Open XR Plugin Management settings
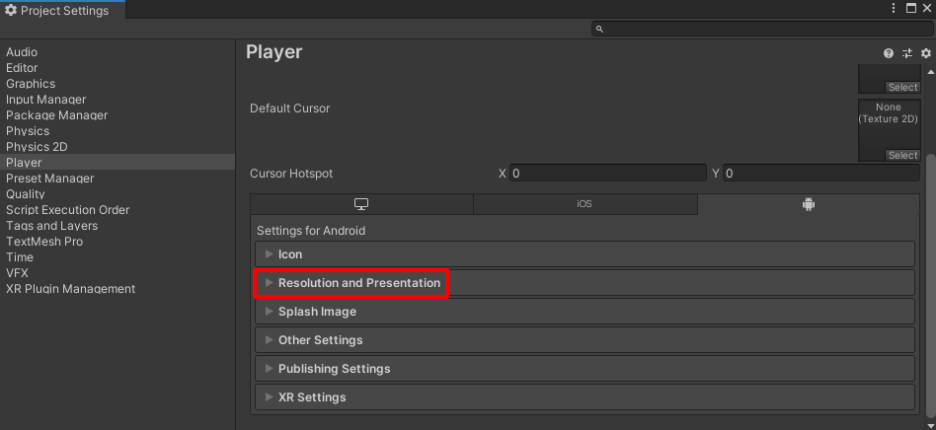Viewport: 936px width, 430px height. (x=70, y=288)
